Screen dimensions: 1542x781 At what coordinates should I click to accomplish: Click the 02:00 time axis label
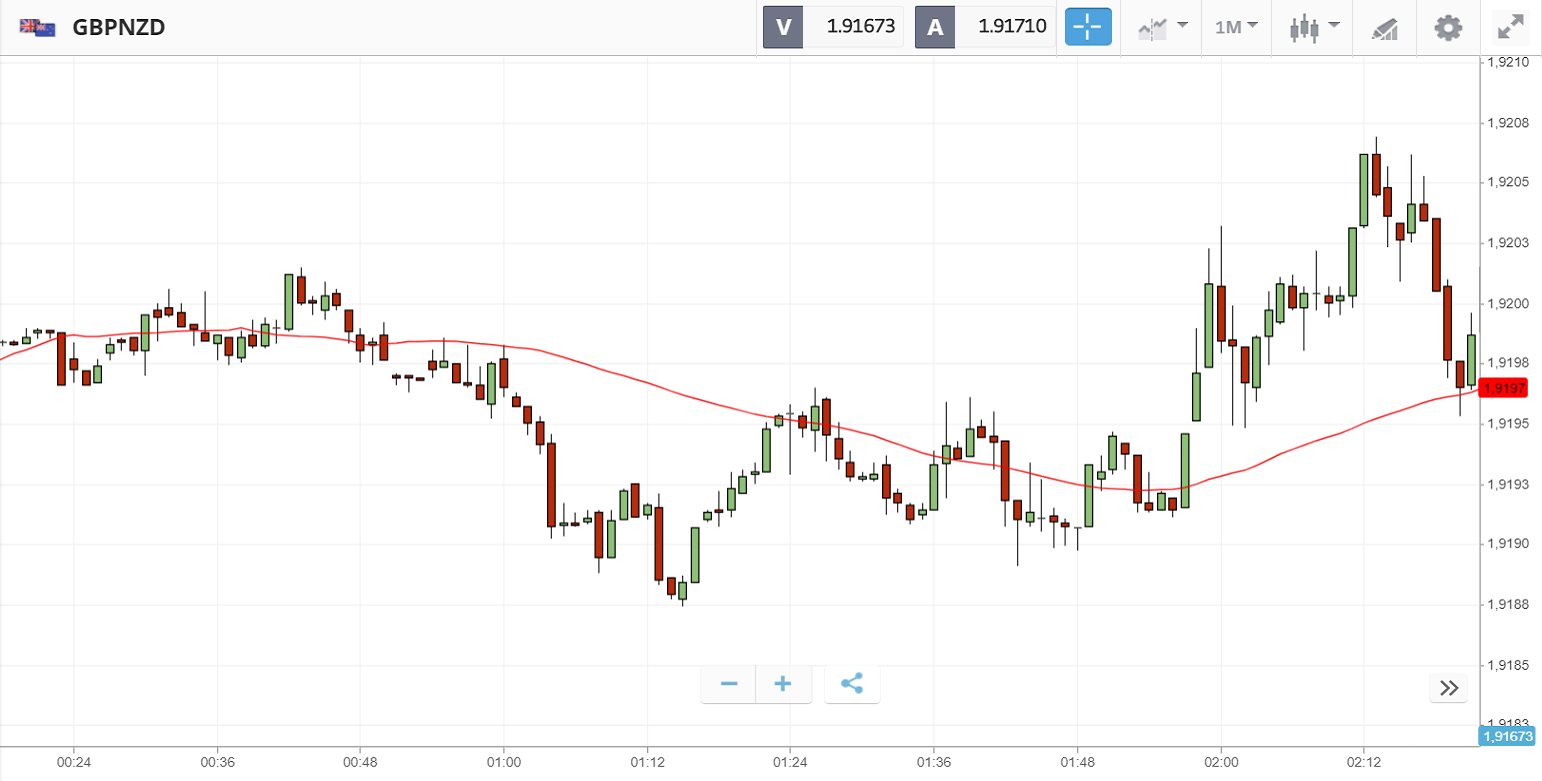pyautogui.click(x=1220, y=762)
